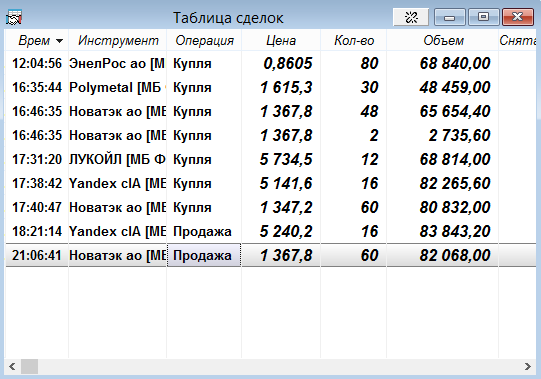Sort by the Инструмент column header
This screenshot has width=541, height=379.
118,40
